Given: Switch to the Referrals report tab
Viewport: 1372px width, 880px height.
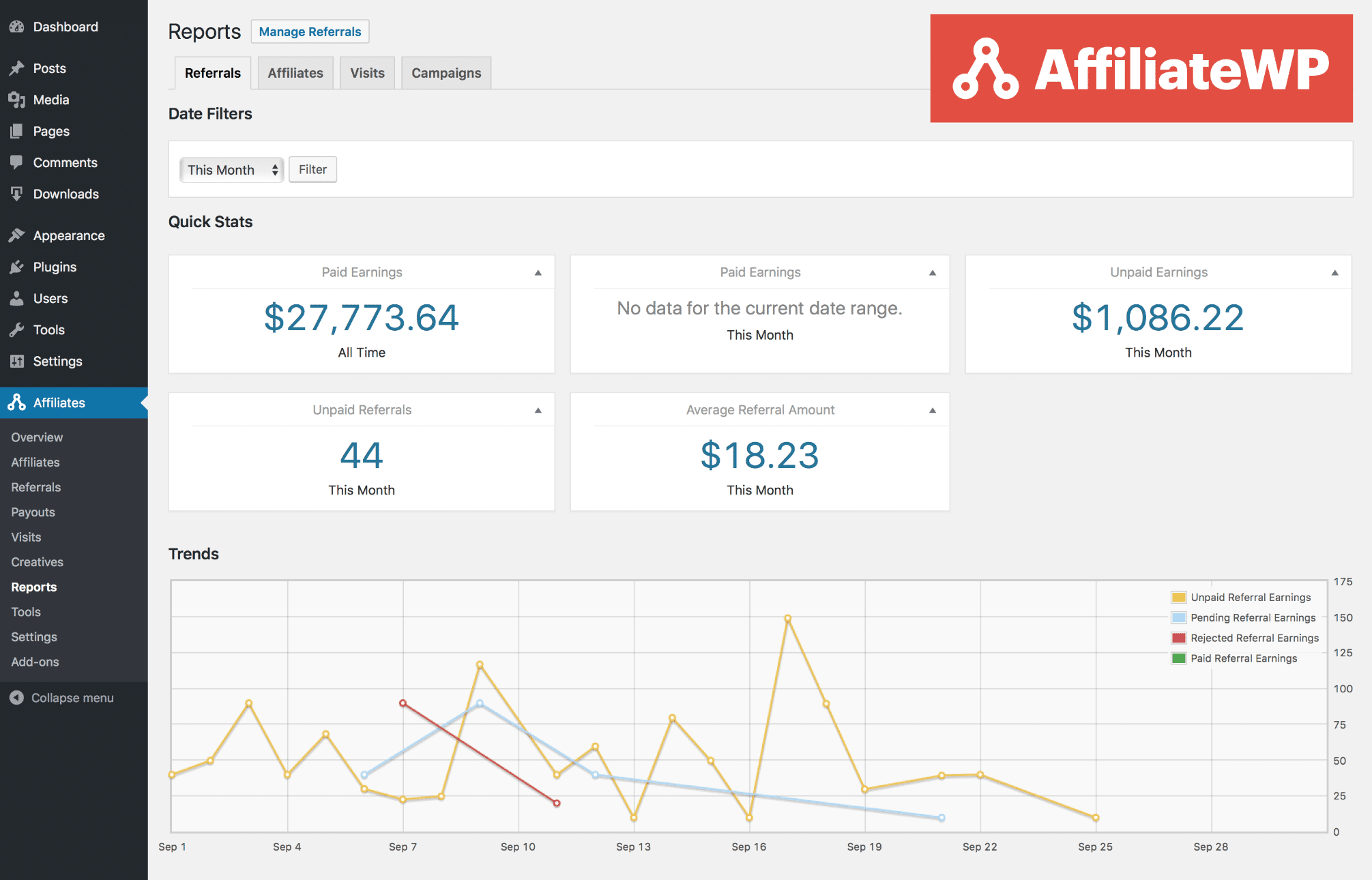Looking at the screenshot, I should [x=213, y=73].
